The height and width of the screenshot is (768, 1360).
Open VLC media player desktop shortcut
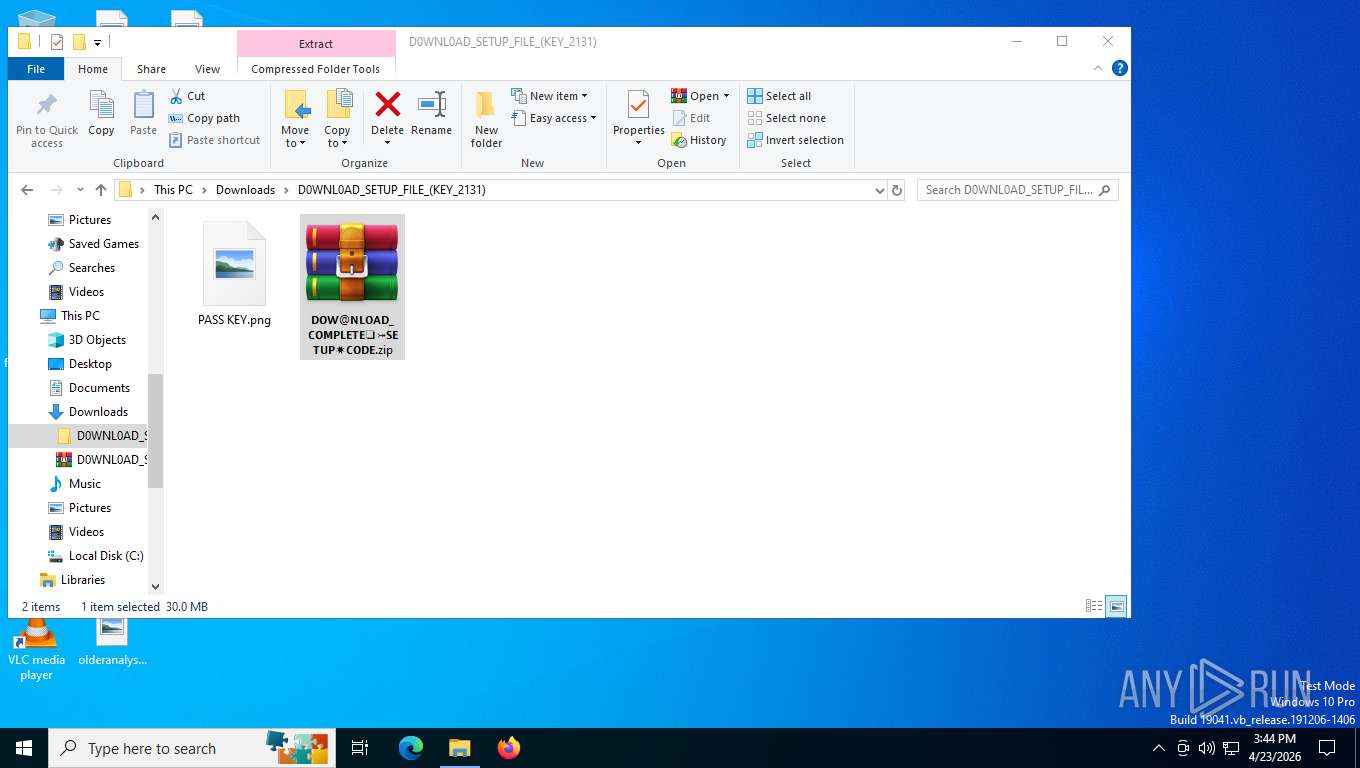[x=36, y=650]
